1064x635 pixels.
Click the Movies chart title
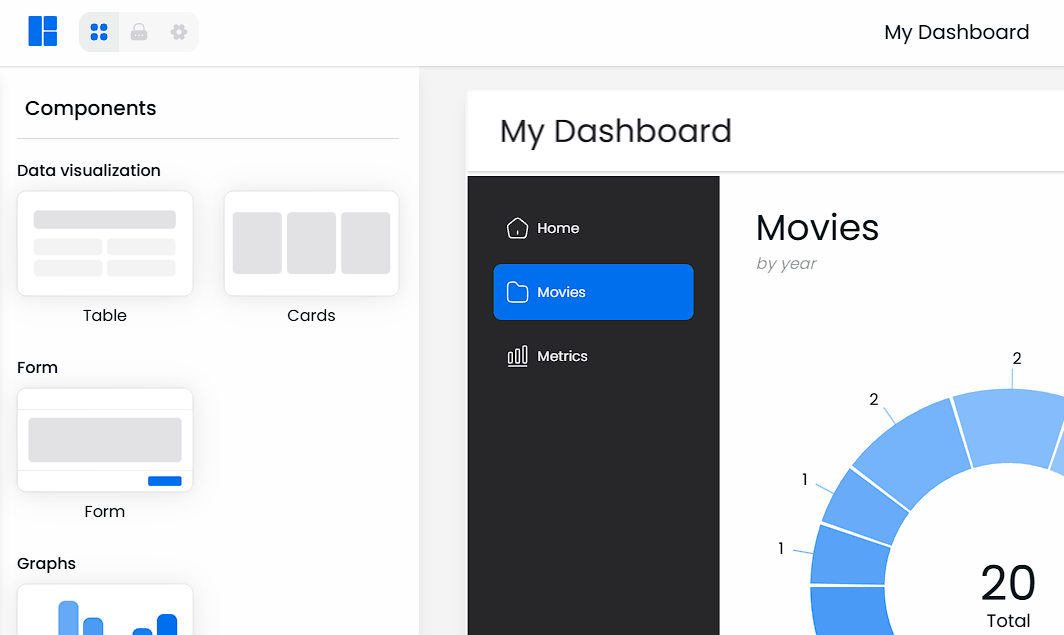pos(817,227)
